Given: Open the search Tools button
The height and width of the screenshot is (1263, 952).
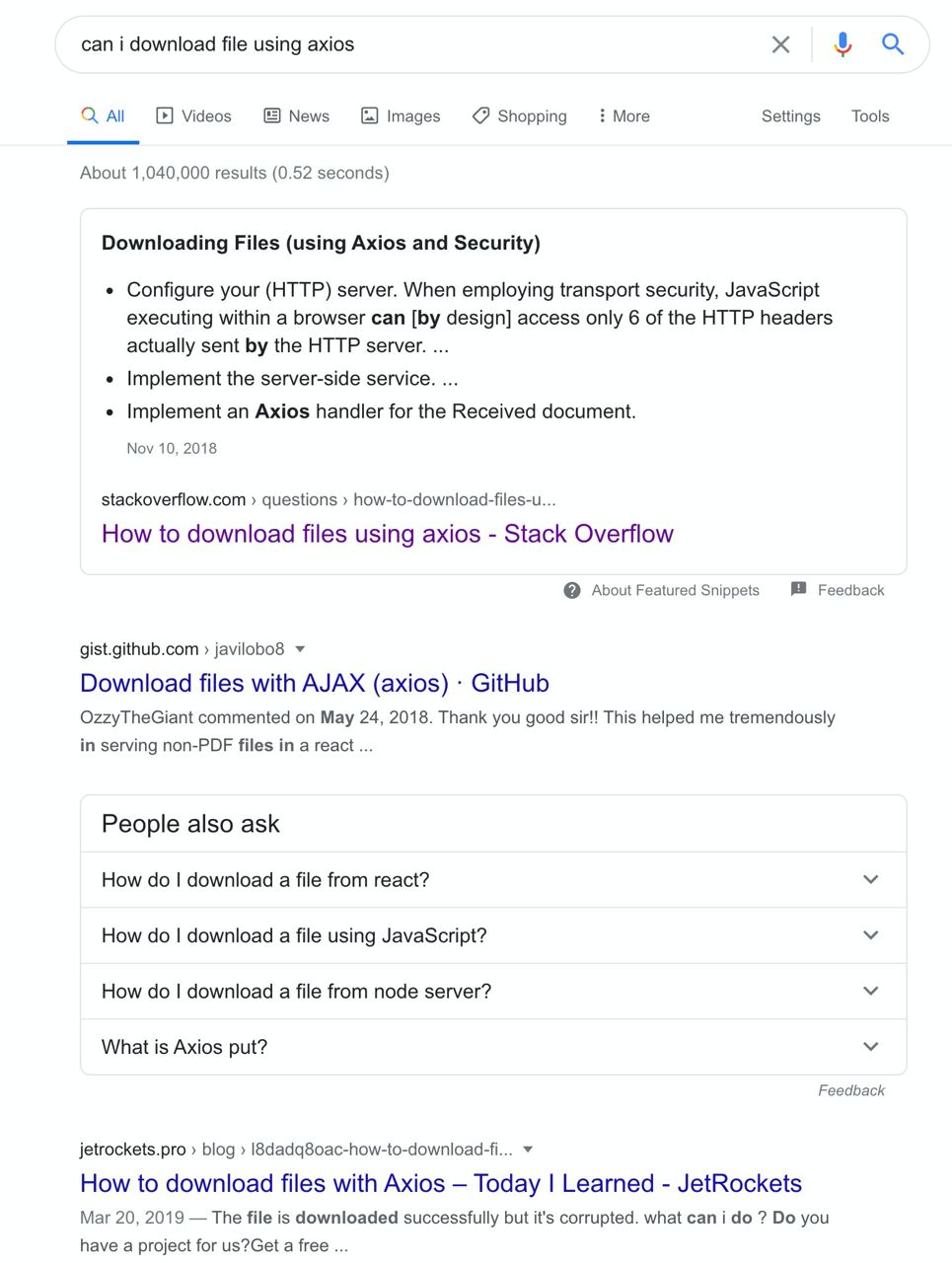Looking at the screenshot, I should [x=870, y=115].
